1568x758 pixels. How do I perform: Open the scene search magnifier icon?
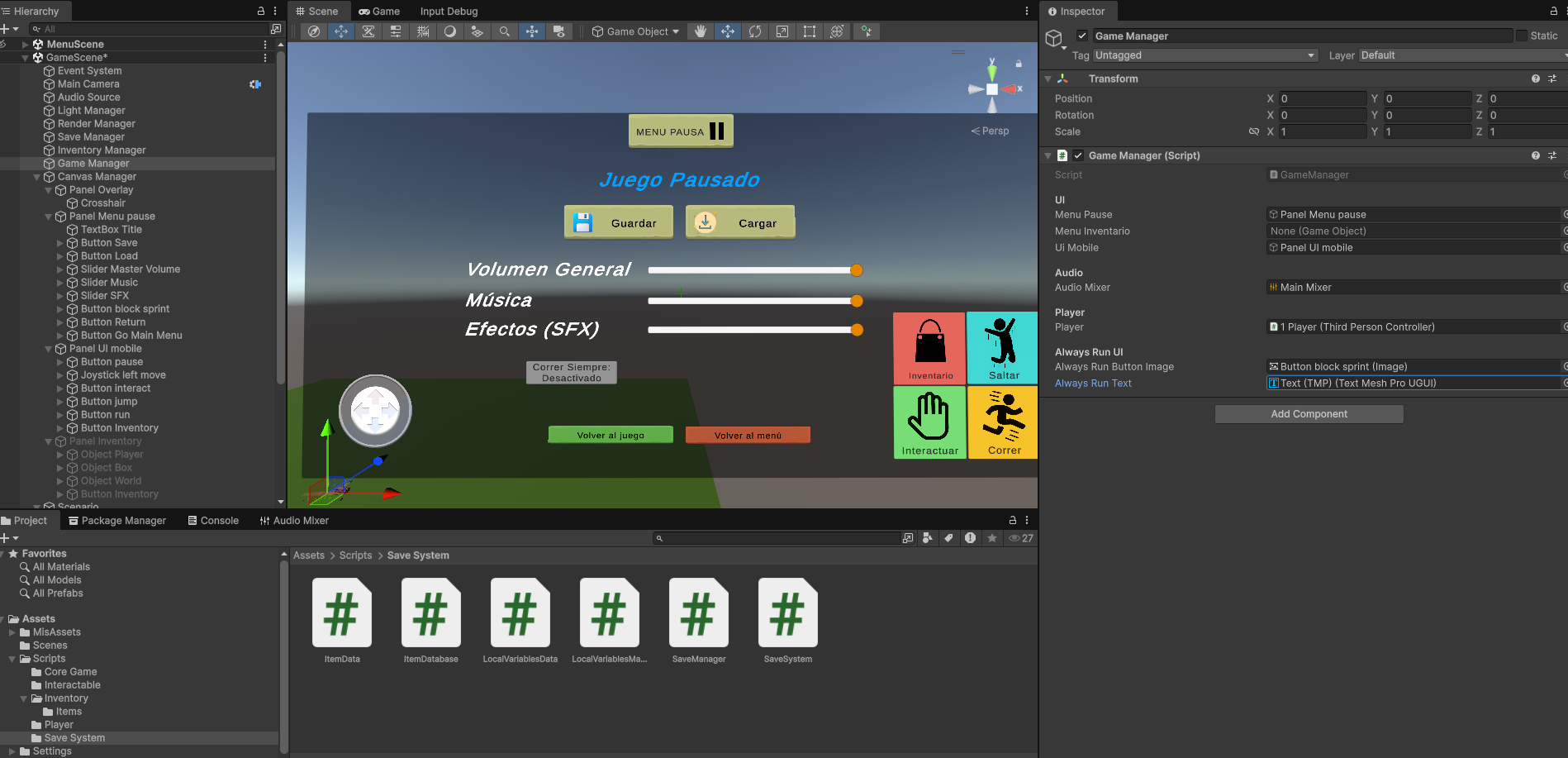tap(505, 31)
